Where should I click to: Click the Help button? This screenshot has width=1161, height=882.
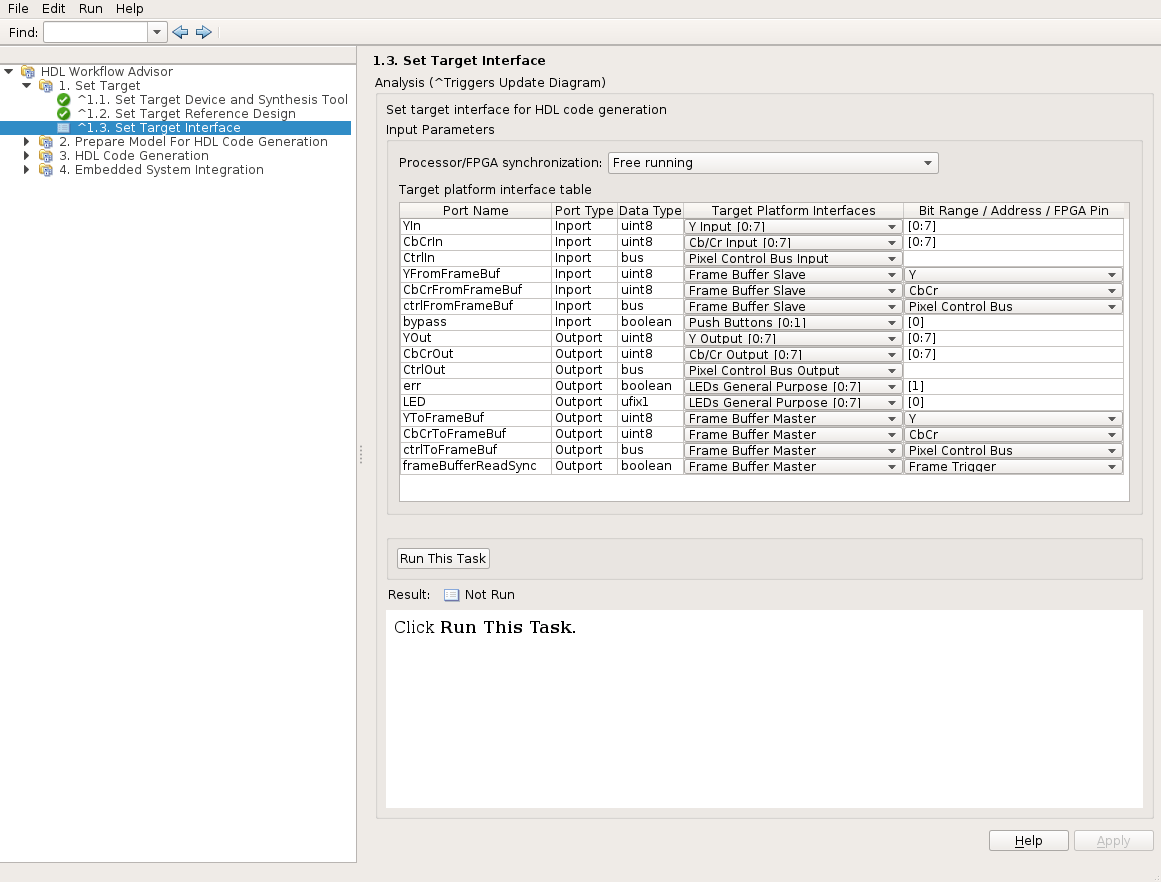(1028, 841)
